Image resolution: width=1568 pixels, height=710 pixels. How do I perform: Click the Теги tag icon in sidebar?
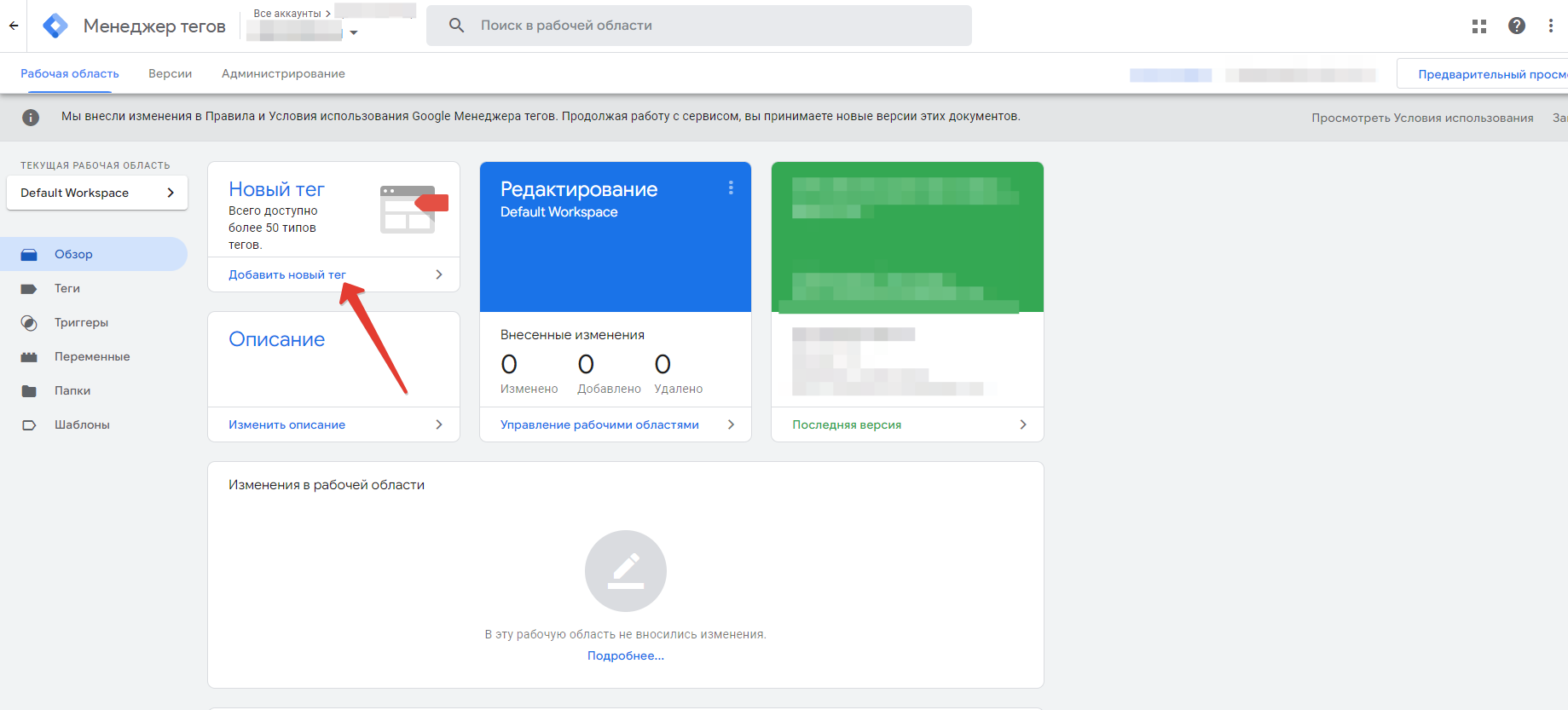pyautogui.click(x=29, y=289)
